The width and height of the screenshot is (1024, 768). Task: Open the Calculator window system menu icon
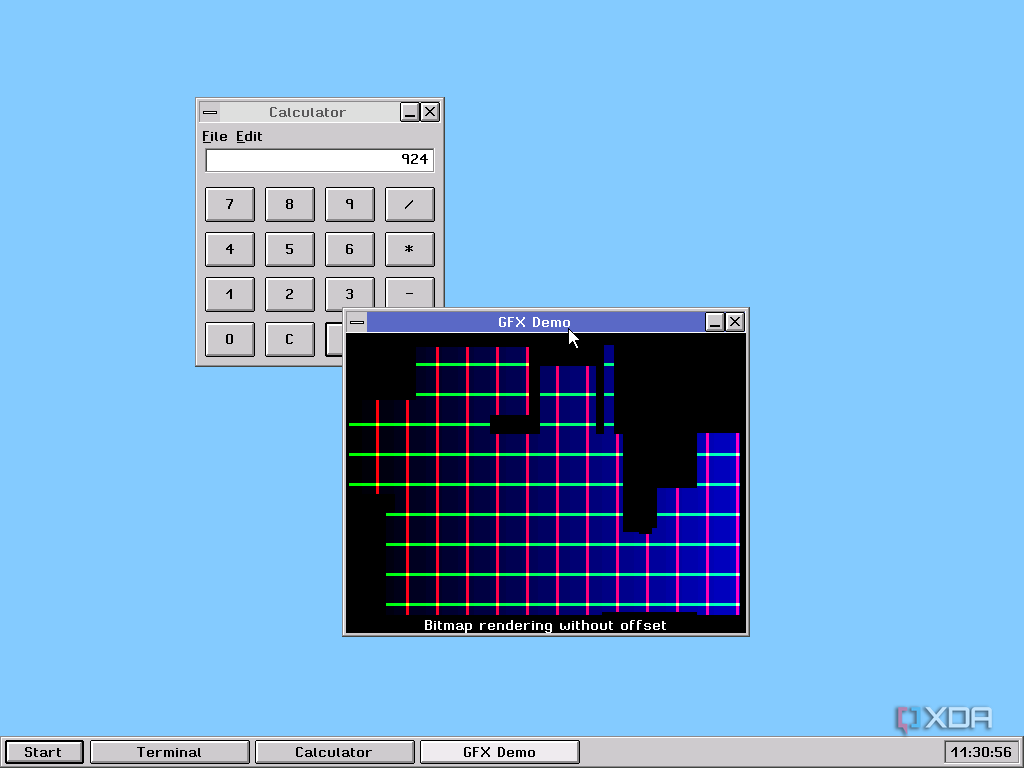tap(210, 112)
